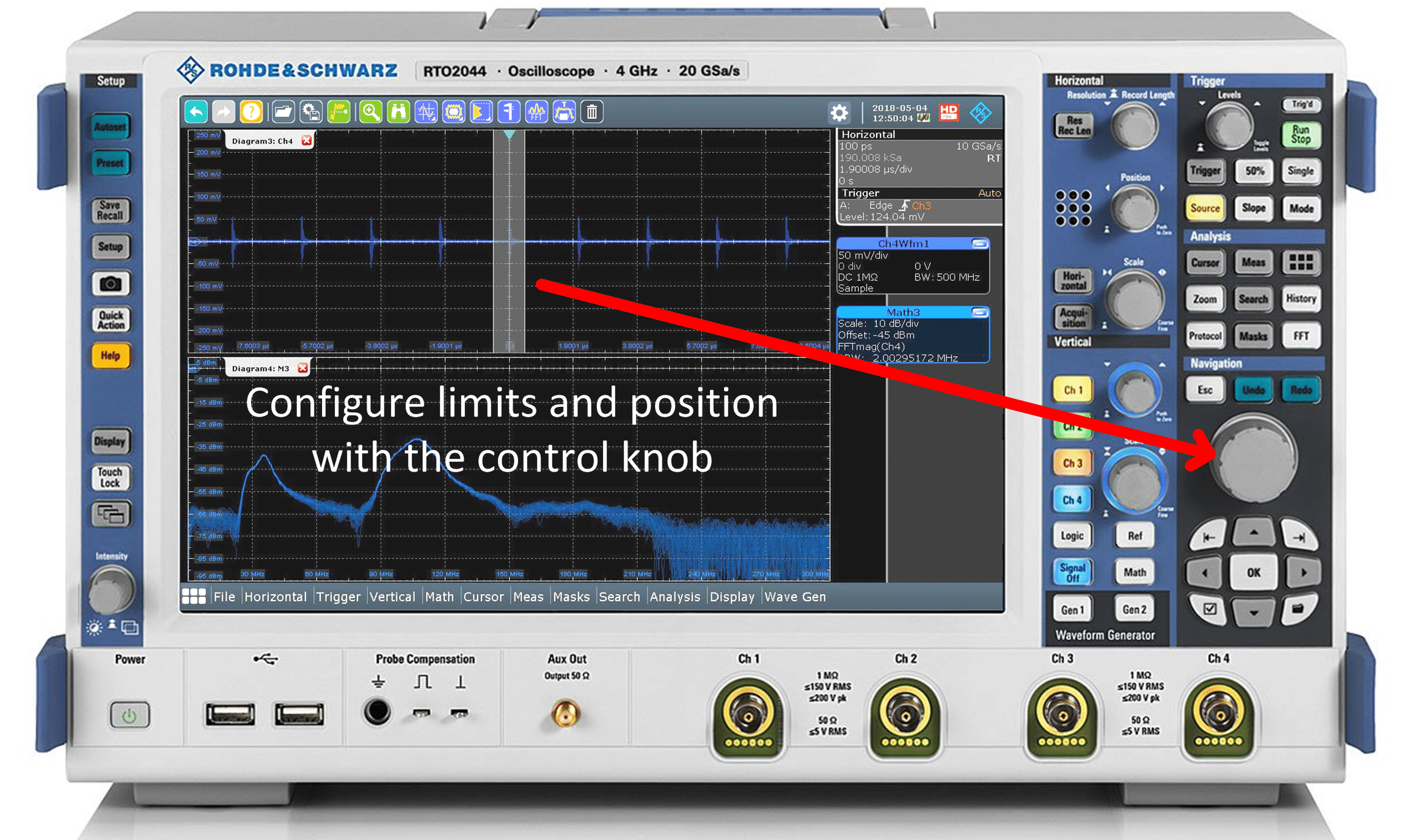Open the Wave Gen menu
The image size is (1407, 840).
coord(795,597)
